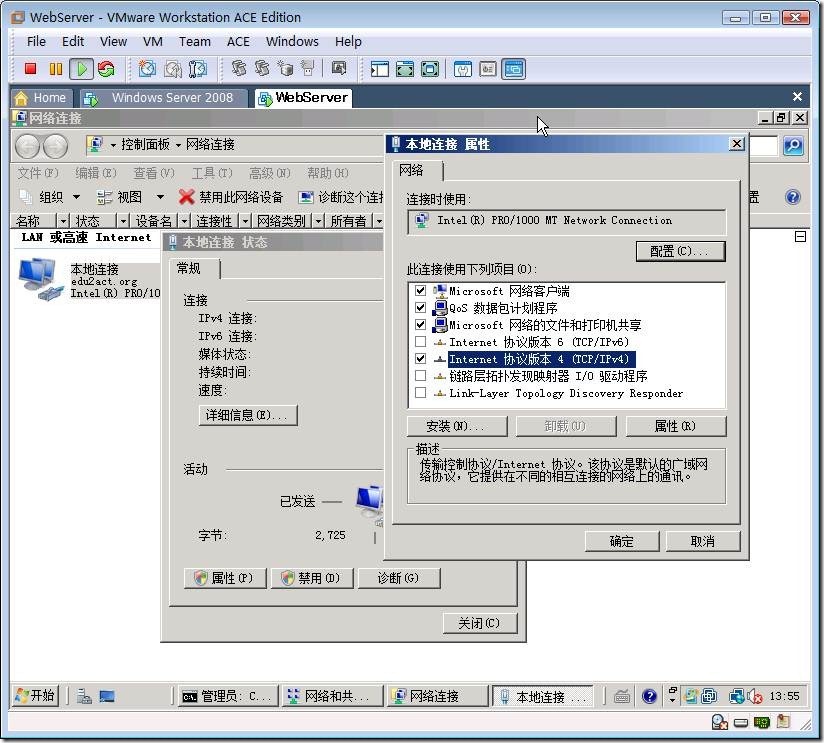The height and width of the screenshot is (743, 824).
Task: Click 属性(P) button in status dialog
Action: [x=225, y=578]
